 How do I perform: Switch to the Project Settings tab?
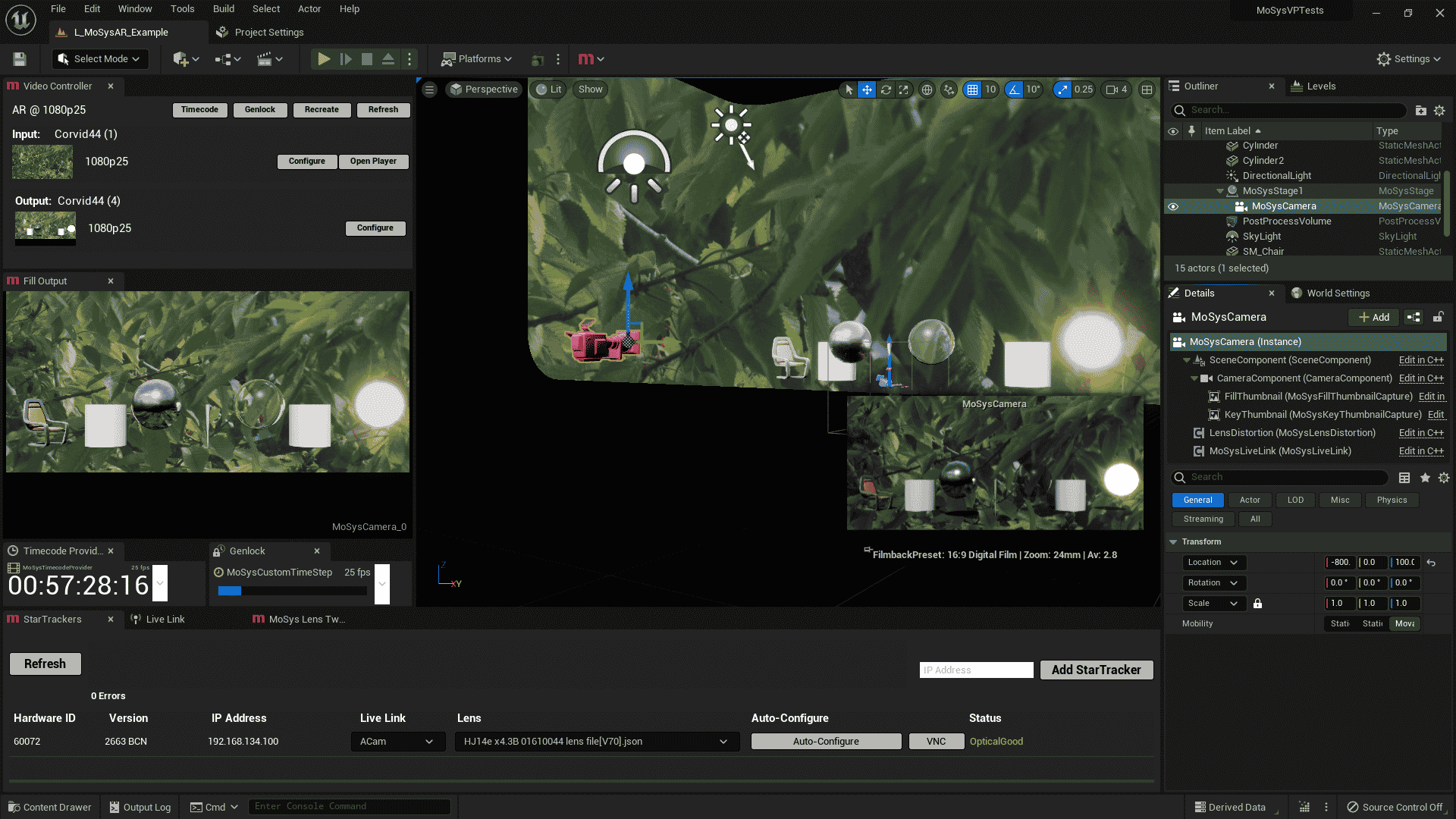point(260,33)
